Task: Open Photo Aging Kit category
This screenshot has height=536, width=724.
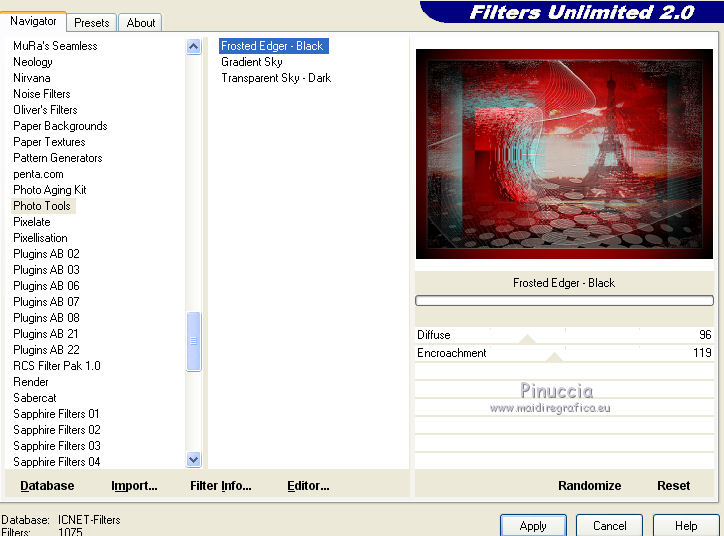Action: (x=50, y=190)
